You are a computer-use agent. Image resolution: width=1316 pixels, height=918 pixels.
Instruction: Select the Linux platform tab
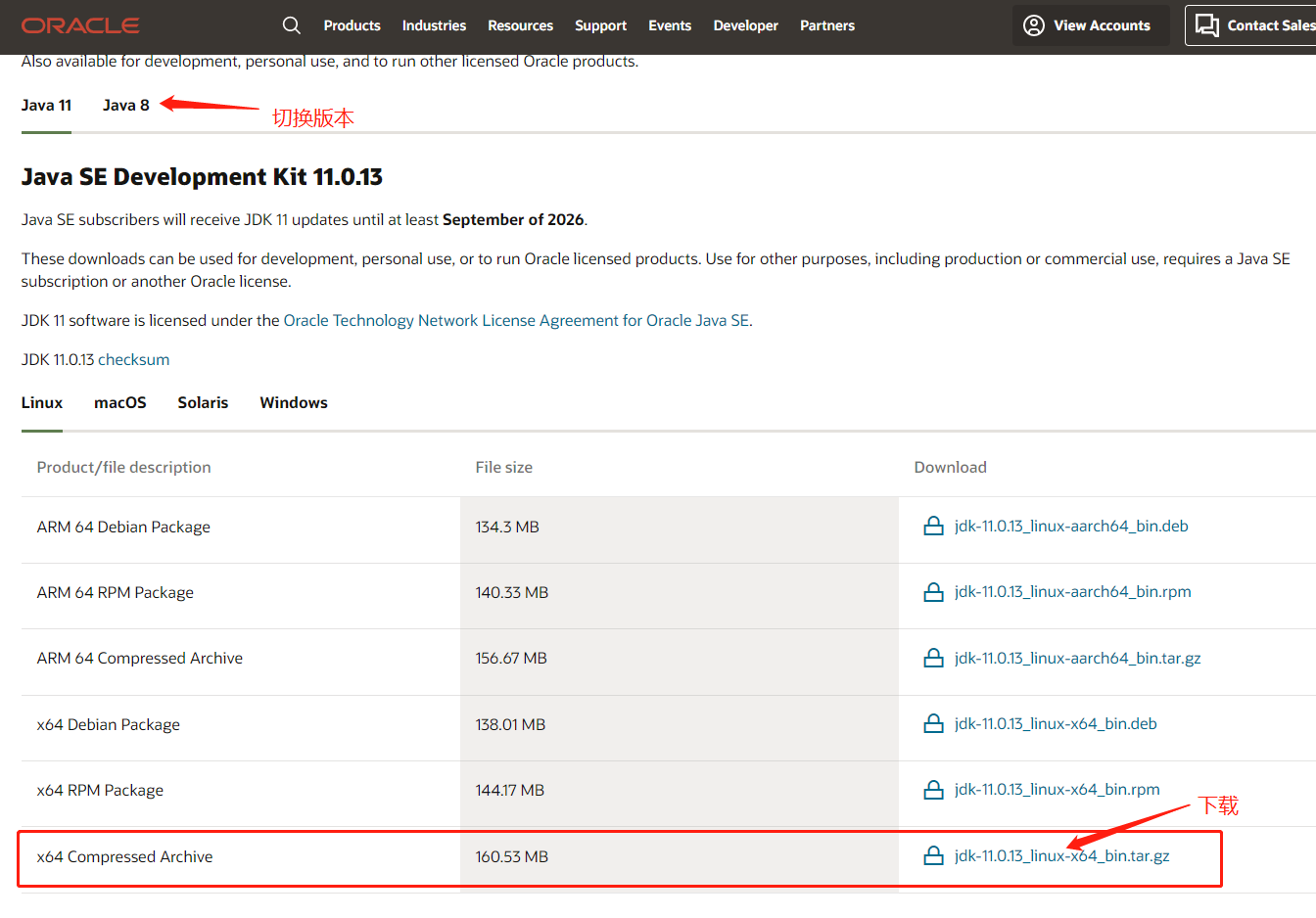42,402
